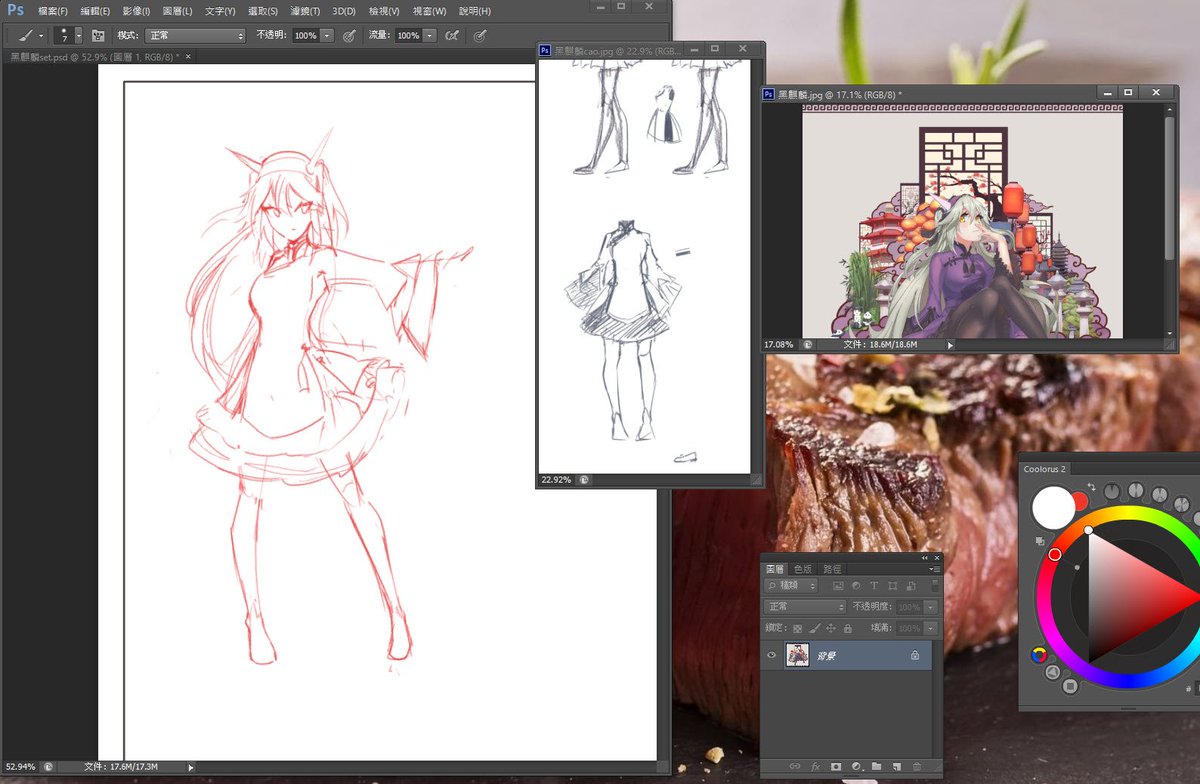Screen dimensions: 1200x784
Task: Open the 說明(H) menu
Action: pos(475,11)
